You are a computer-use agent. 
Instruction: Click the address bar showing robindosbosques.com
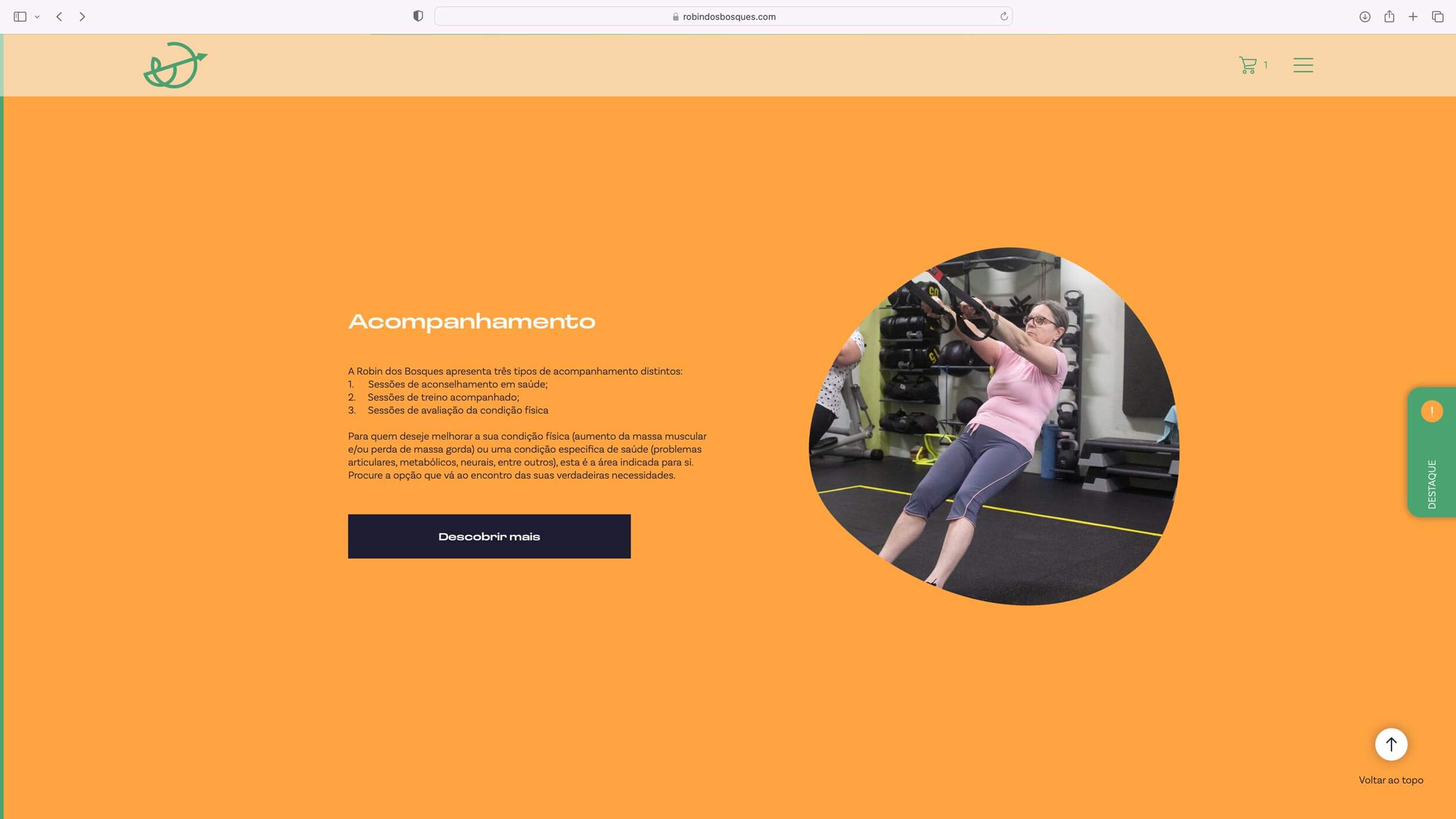click(722, 16)
